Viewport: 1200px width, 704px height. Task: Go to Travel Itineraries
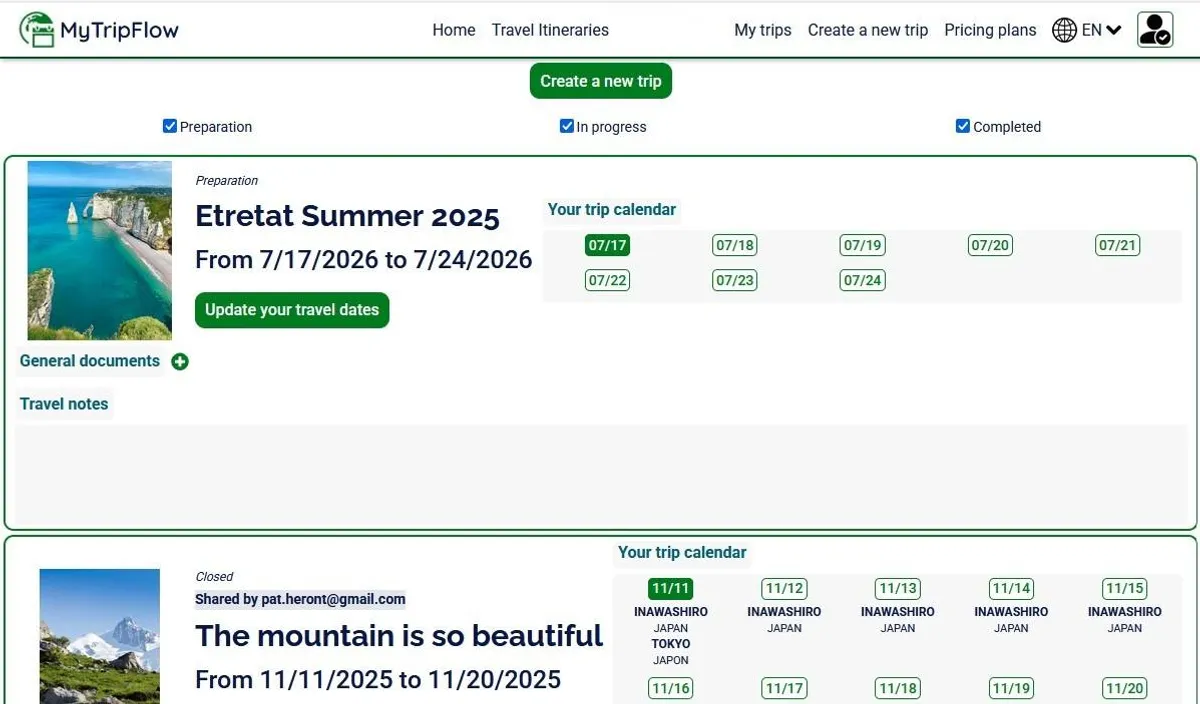(550, 29)
